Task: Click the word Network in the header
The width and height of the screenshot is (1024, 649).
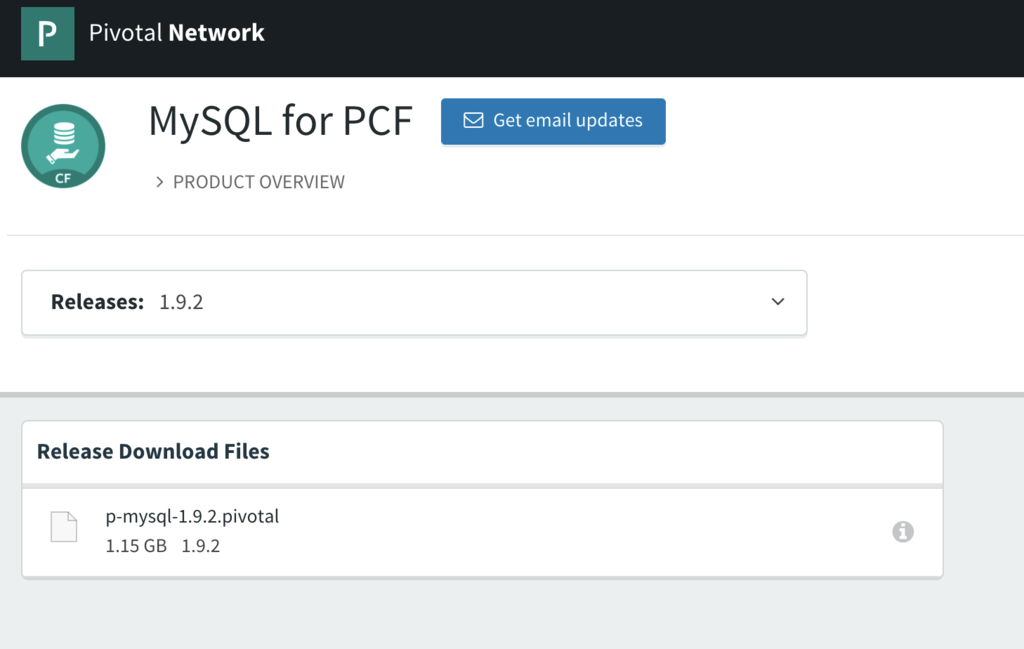Action: (x=216, y=33)
